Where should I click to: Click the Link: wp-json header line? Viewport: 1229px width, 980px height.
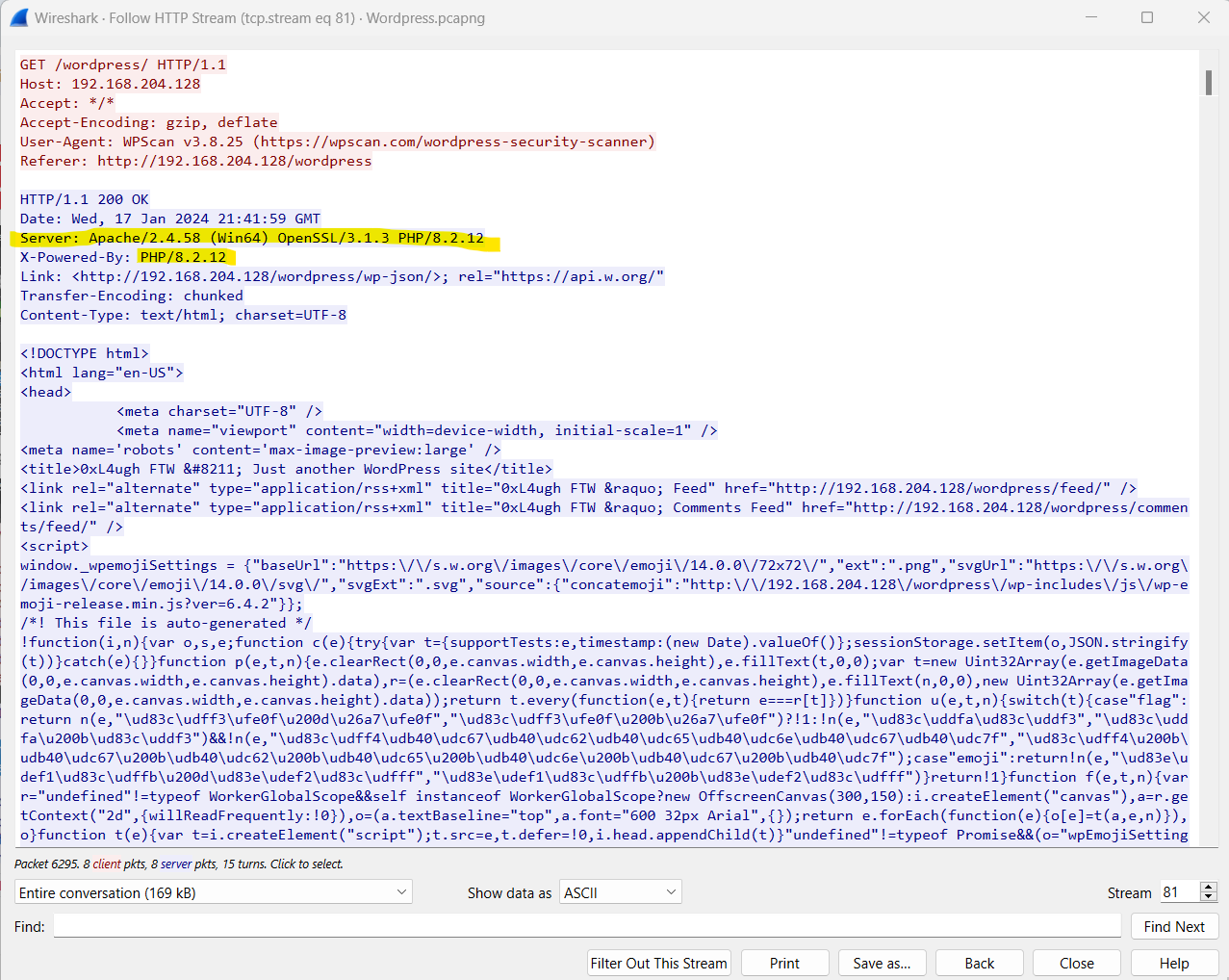343,276
